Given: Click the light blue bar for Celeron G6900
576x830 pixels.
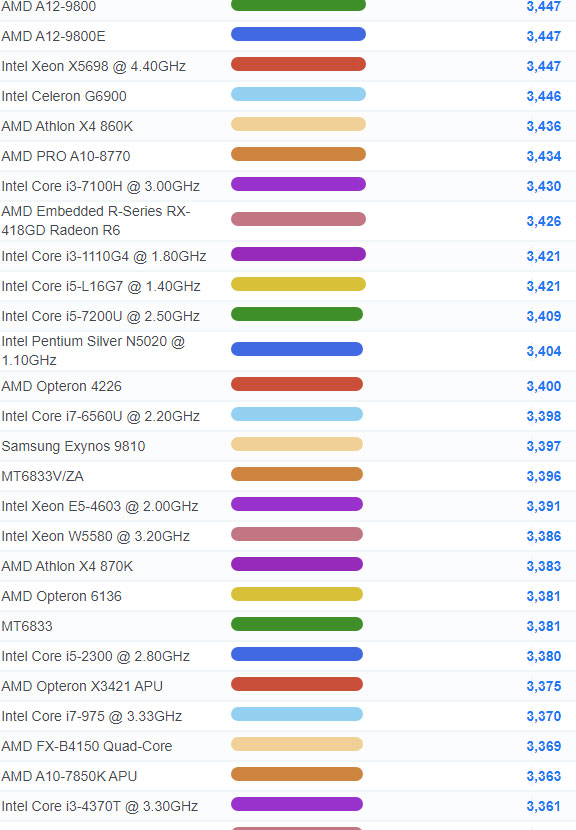Looking at the screenshot, I should (298, 94).
